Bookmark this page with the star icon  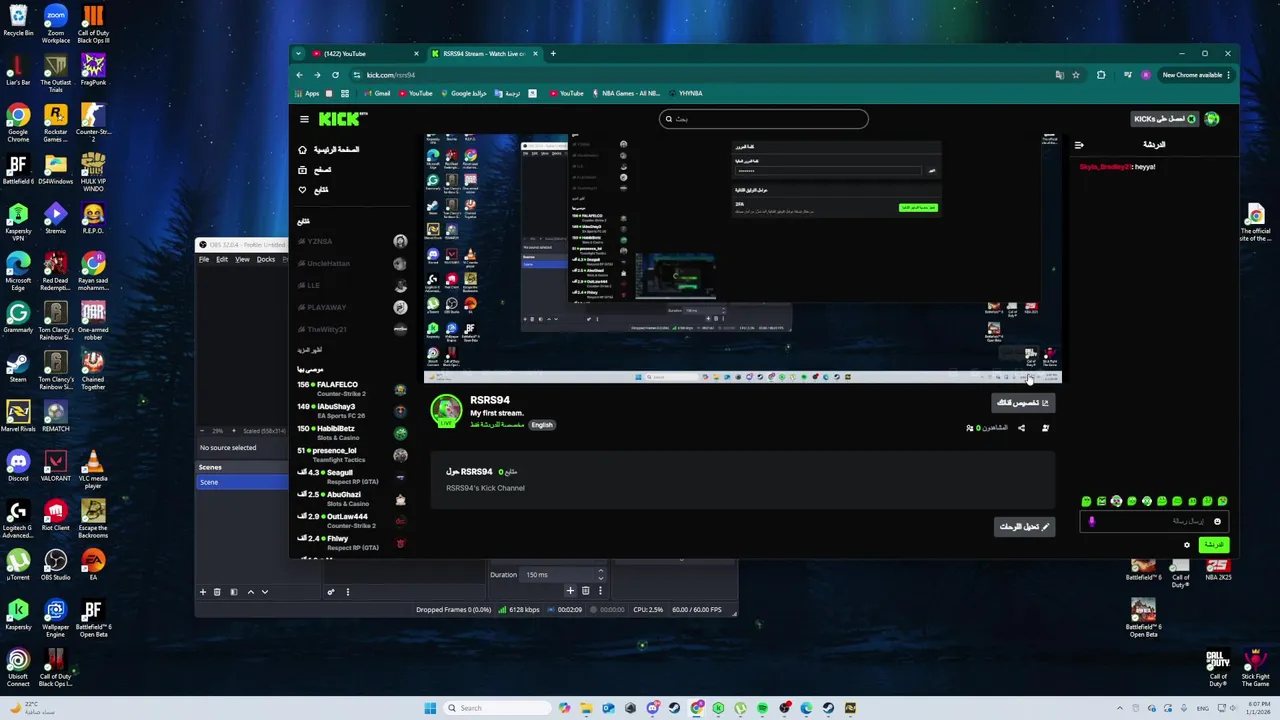pyautogui.click(x=1076, y=75)
